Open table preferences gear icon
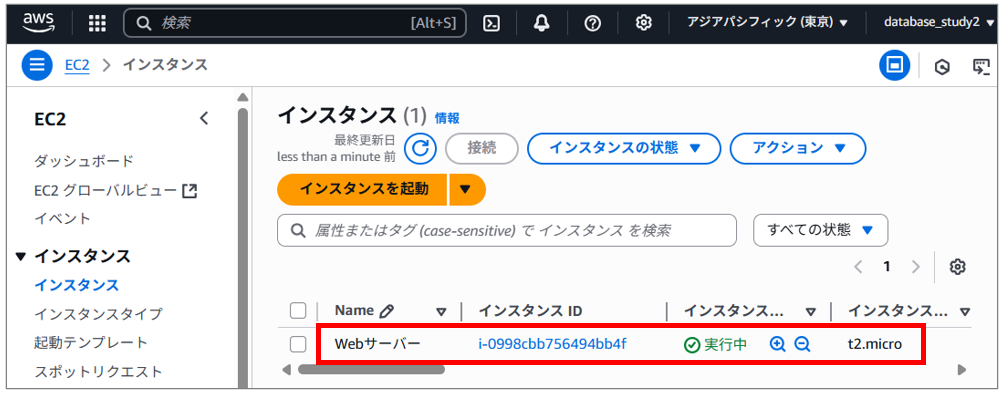This screenshot has height=394, width=1001. coord(957,267)
